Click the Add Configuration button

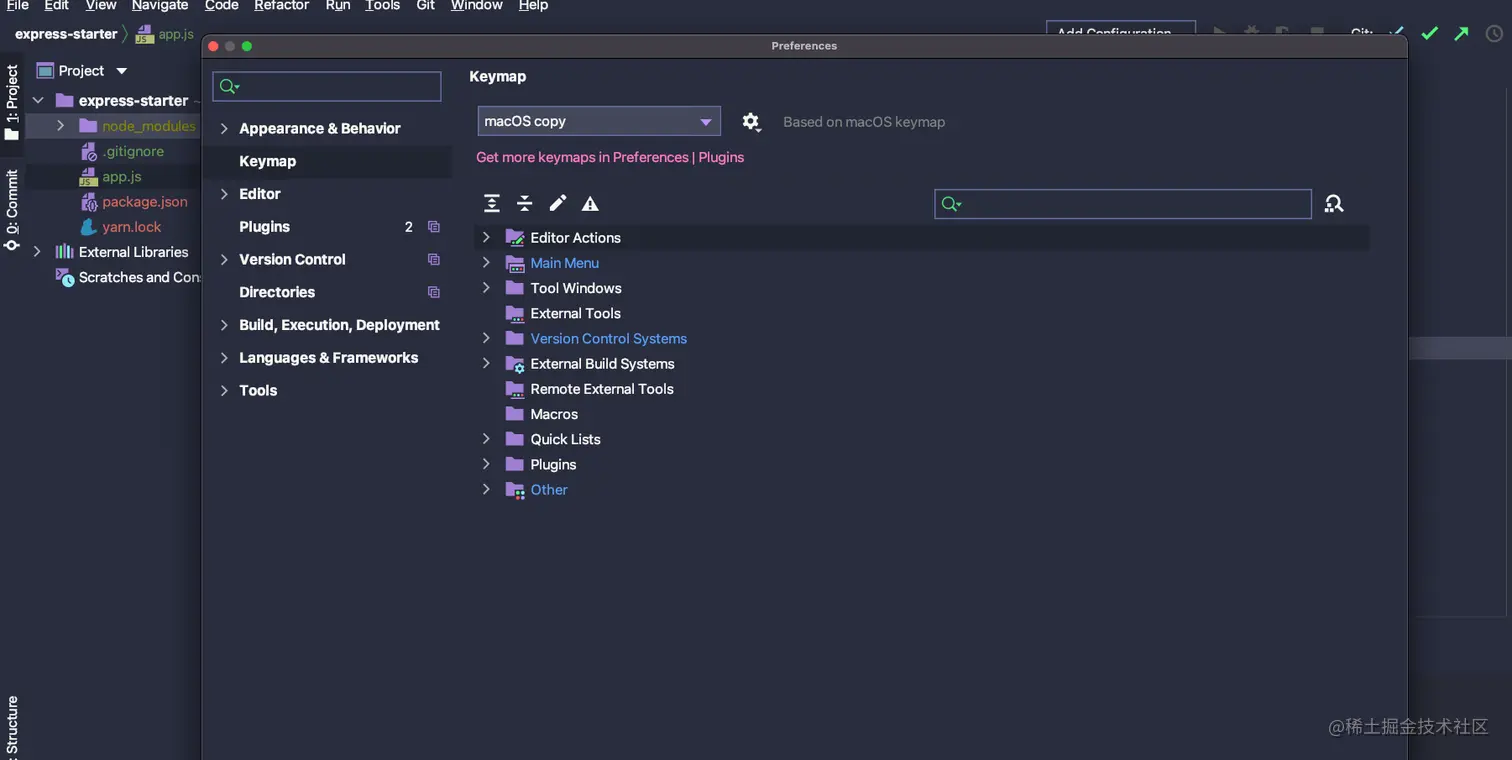pyautogui.click(x=1120, y=30)
